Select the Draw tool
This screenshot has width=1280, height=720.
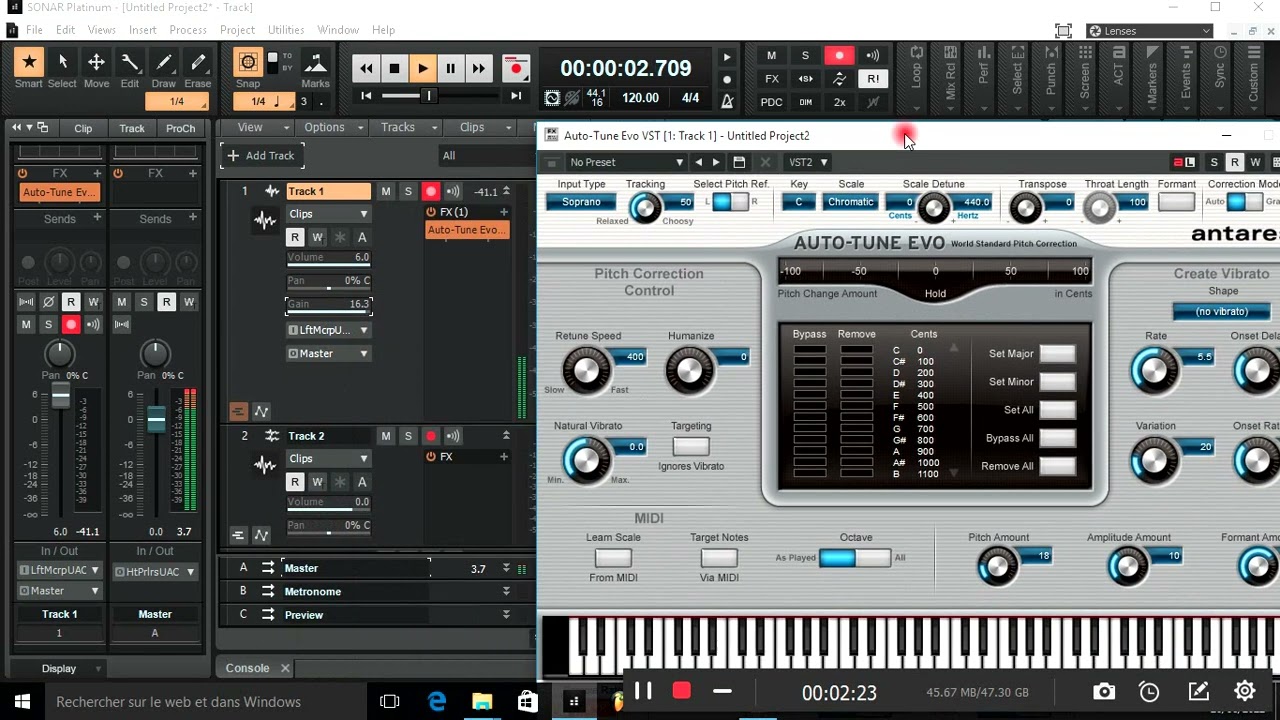click(x=164, y=63)
